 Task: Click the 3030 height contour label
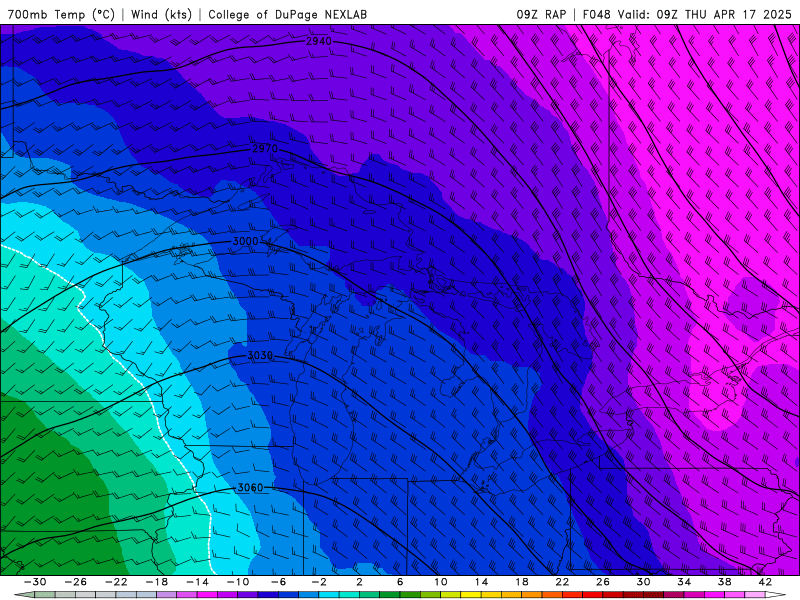(x=260, y=355)
